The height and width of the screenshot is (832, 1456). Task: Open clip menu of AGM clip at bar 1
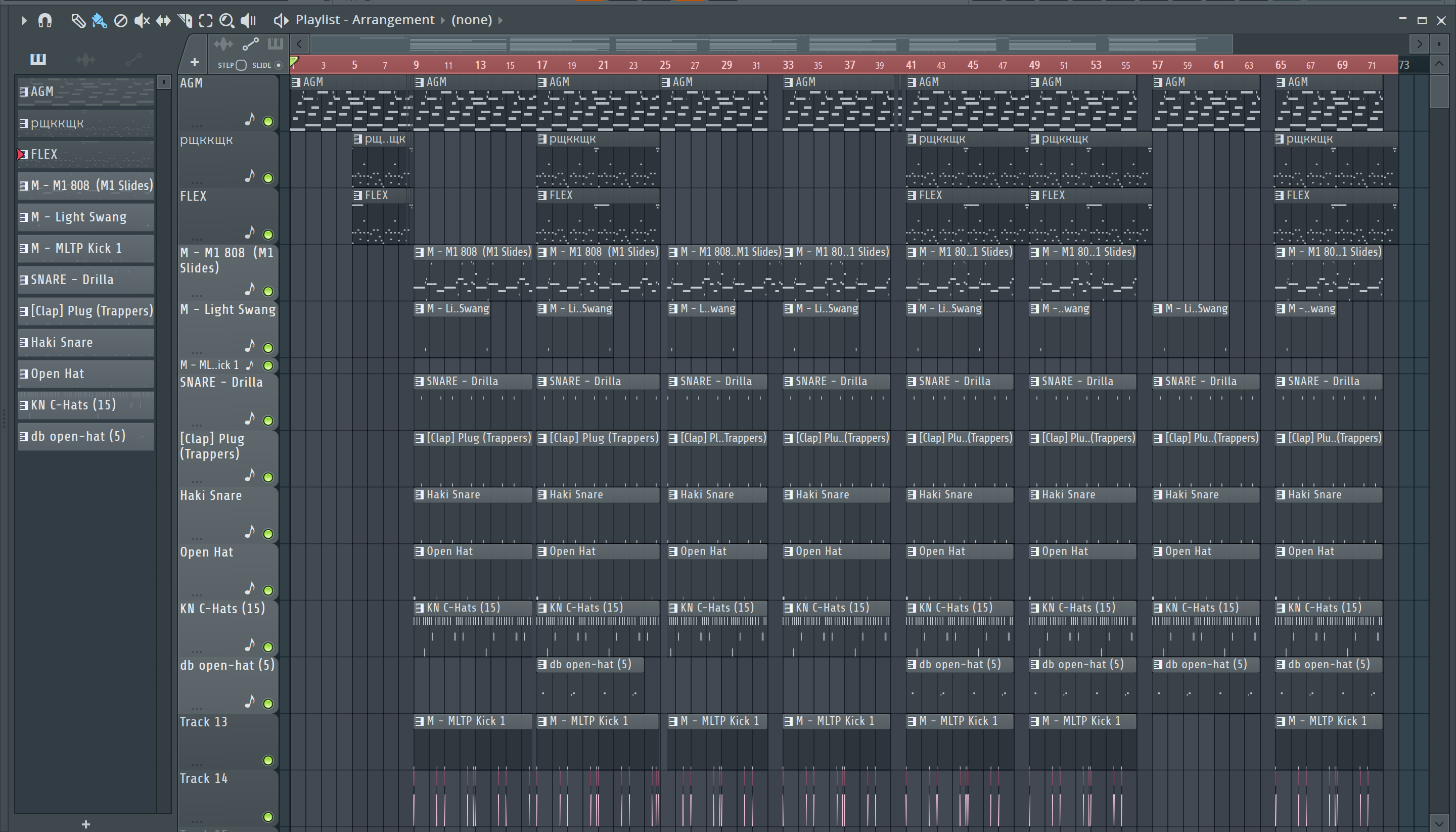pyautogui.click(x=296, y=82)
